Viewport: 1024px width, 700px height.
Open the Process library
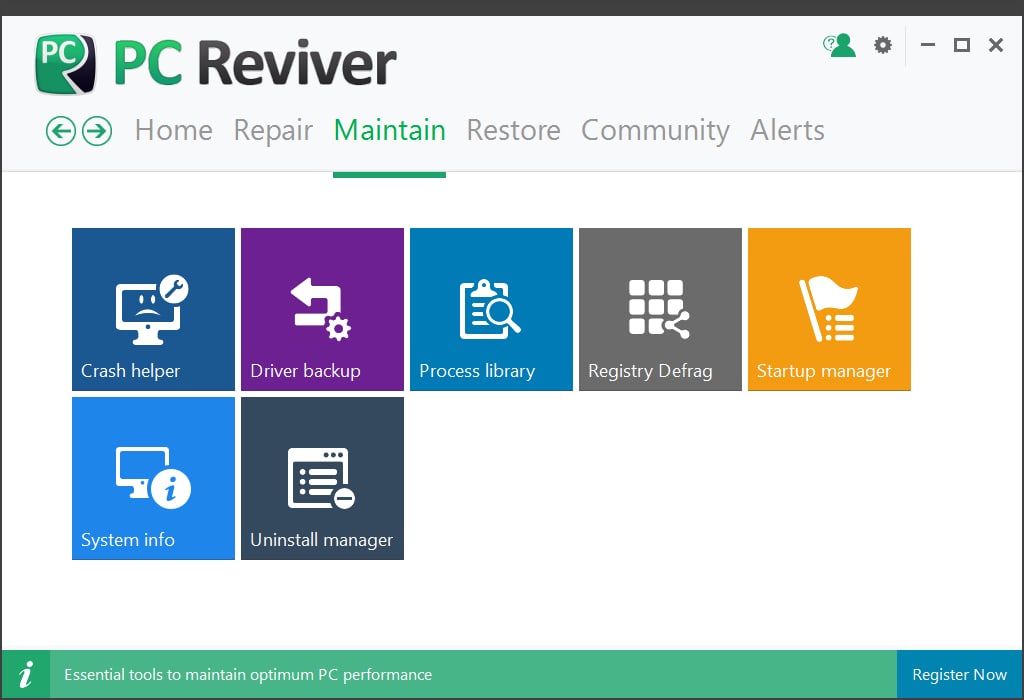491,308
